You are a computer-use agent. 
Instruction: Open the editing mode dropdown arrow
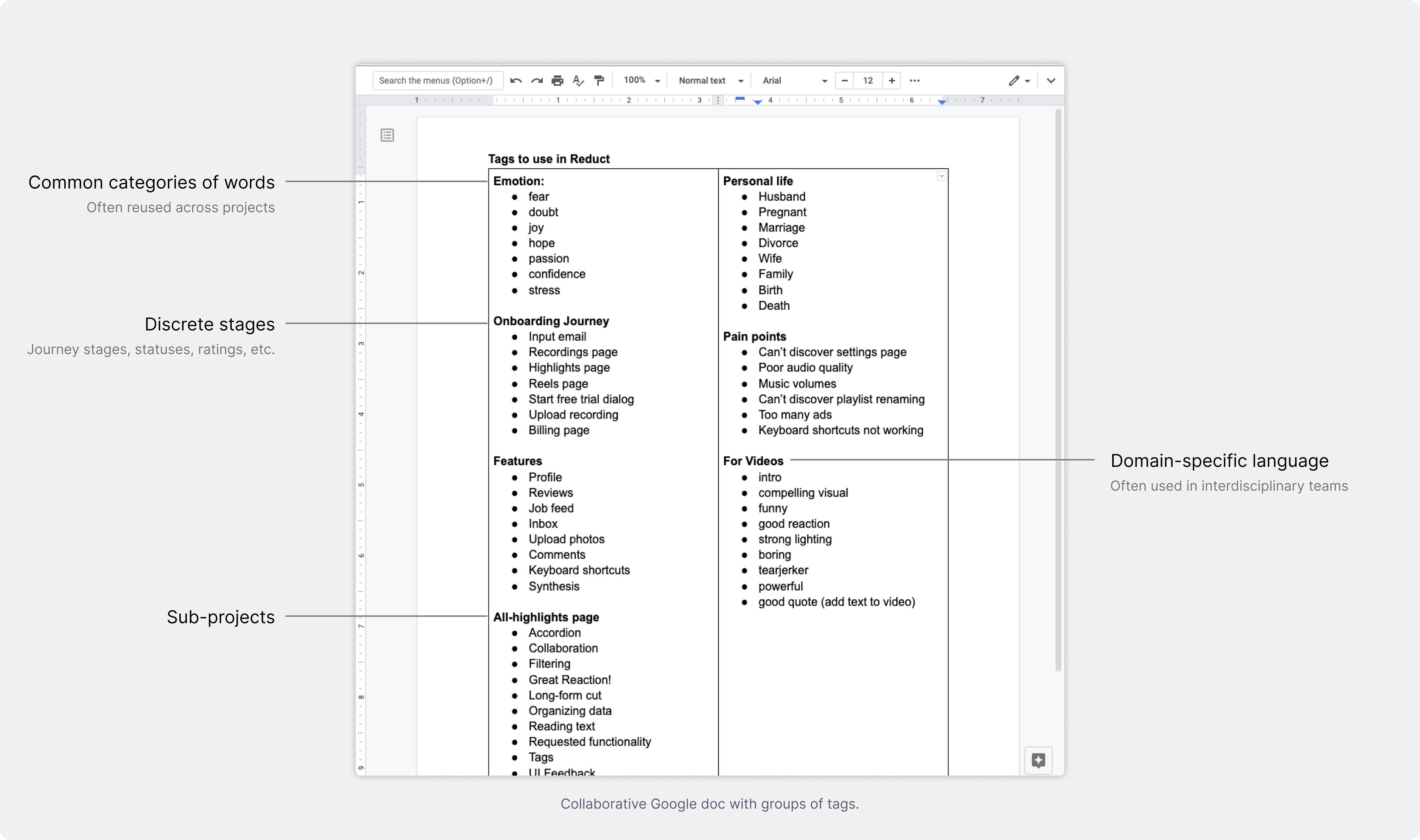tap(1027, 81)
